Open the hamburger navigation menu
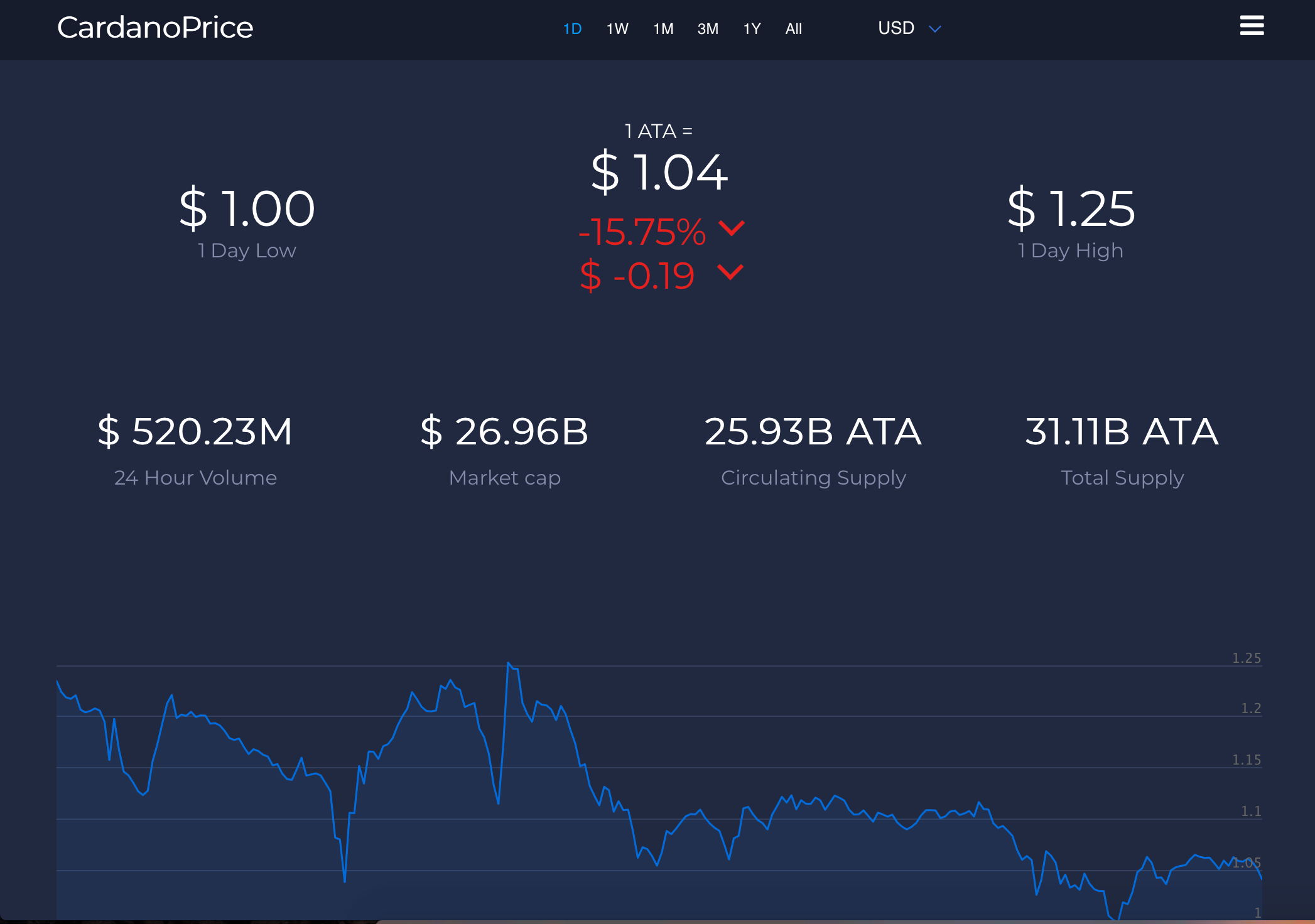Image resolution: width=1315 pixels, height=924 pixels. [x=1252, y=26]
